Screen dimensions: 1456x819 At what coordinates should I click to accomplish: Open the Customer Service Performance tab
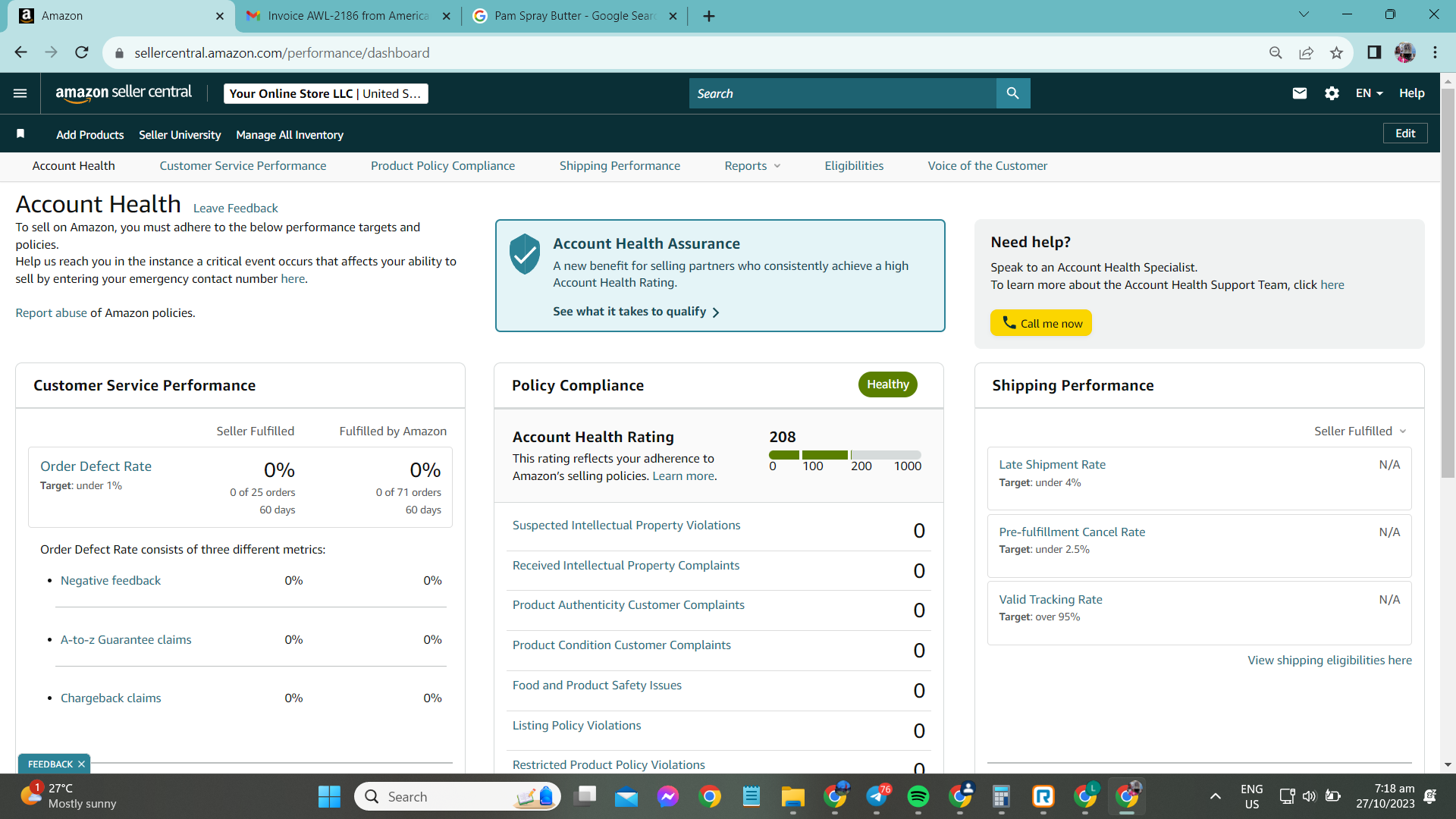coord(243,166)
